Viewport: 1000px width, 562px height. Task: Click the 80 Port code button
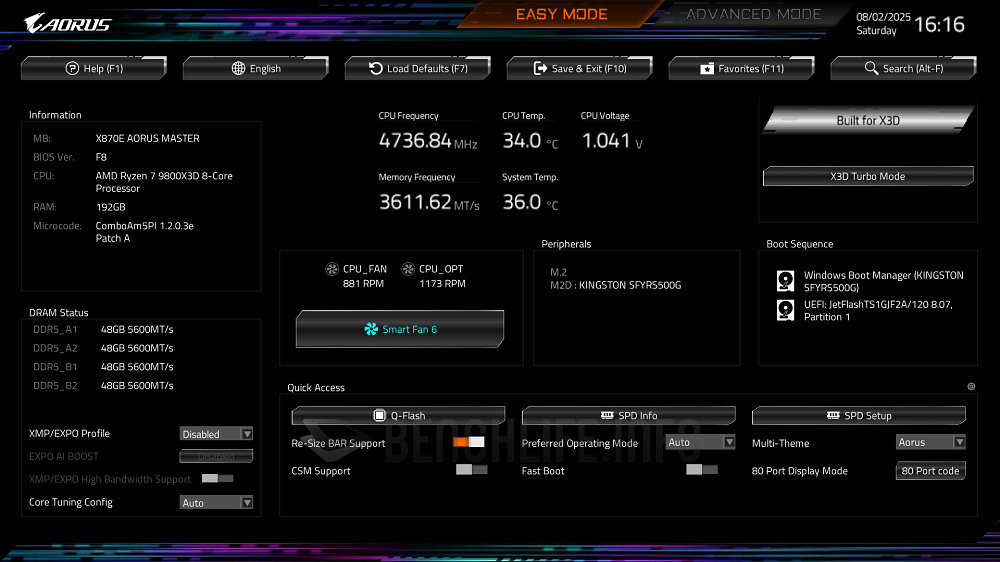coord(930,471)
